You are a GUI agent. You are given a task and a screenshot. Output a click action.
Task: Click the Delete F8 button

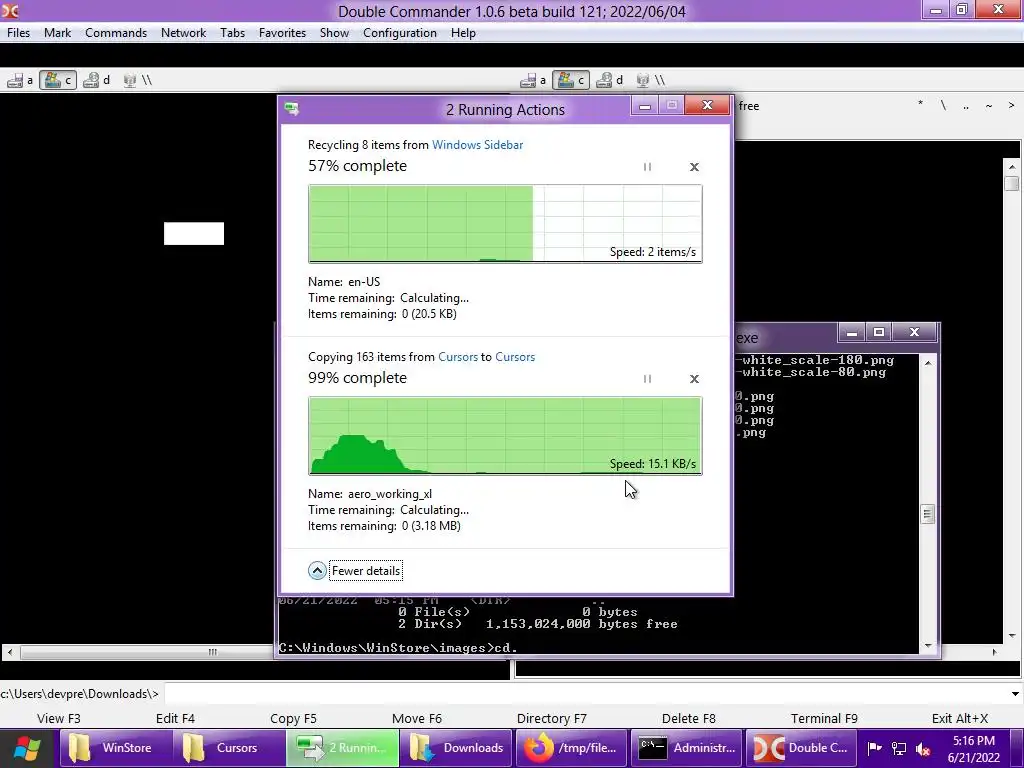pyautogui.click(x=688, y=718)
